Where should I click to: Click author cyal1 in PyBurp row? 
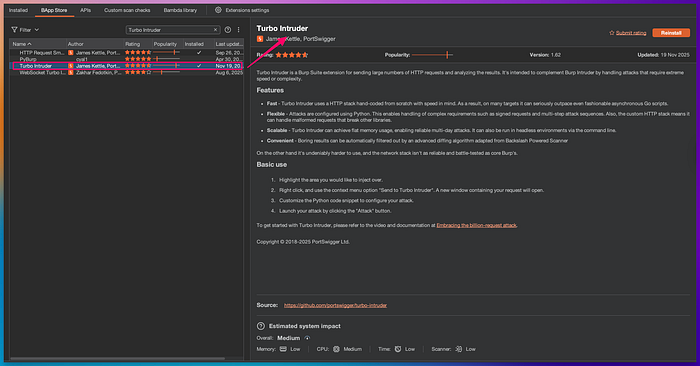[82, 59]
